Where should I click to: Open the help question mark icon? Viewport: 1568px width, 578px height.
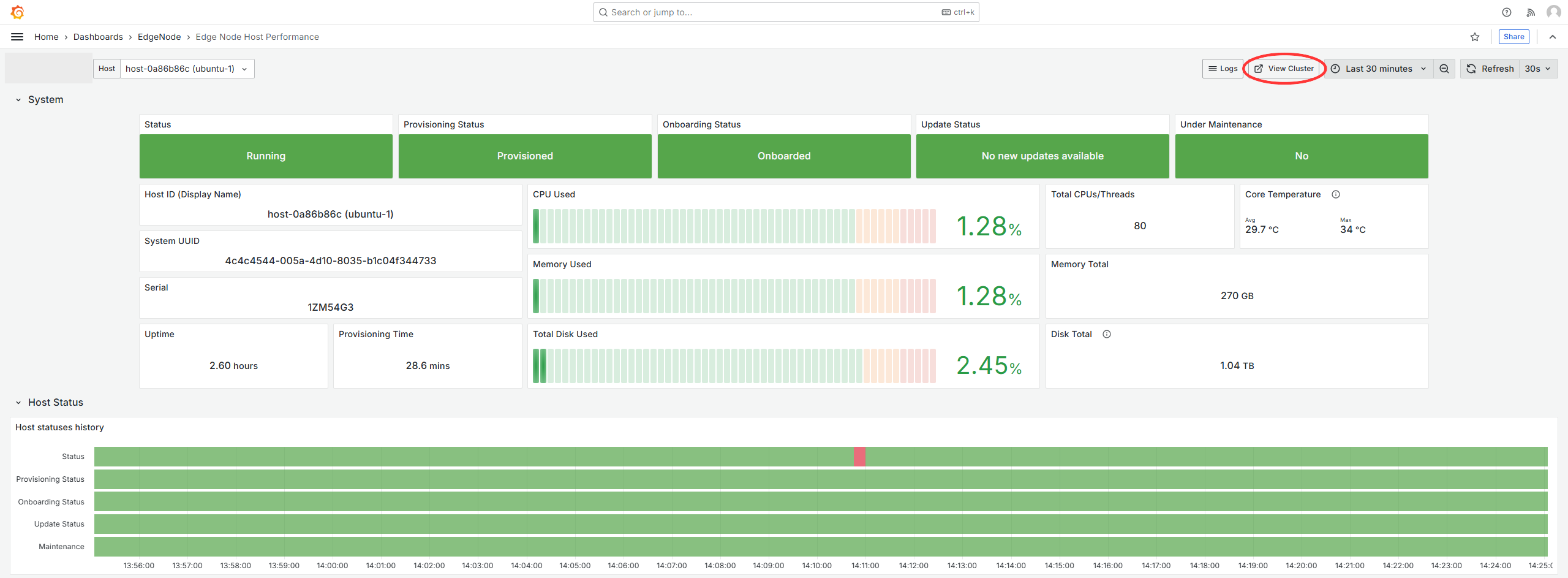(1507, 12)
